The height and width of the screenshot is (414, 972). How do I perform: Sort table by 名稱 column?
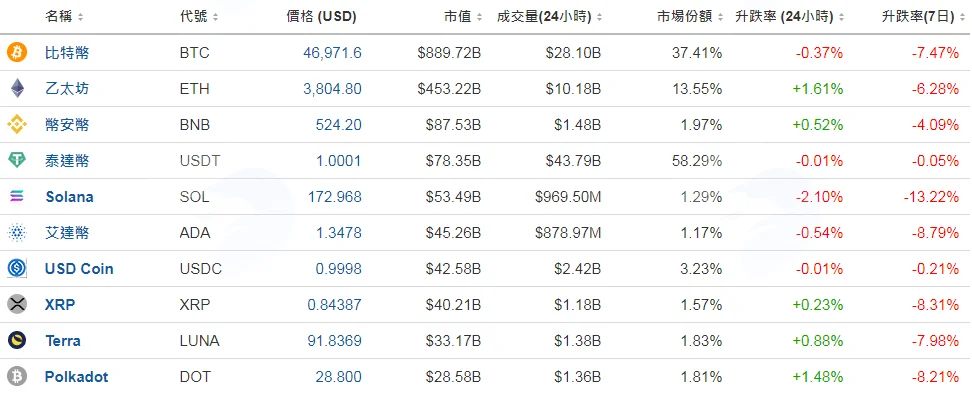[x=64, y=17]
